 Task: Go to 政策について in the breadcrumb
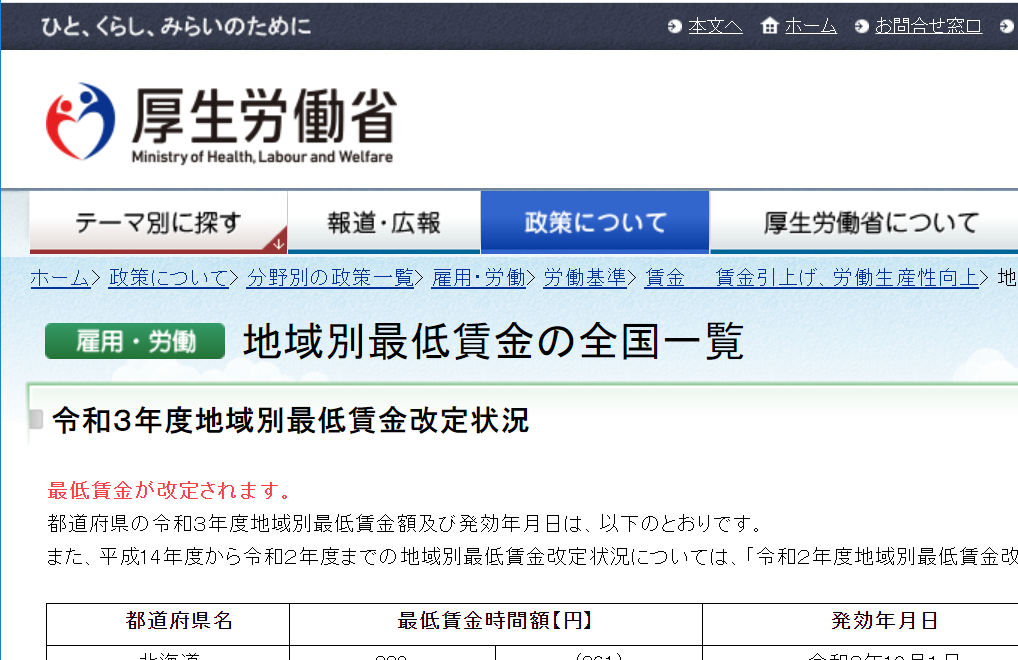click(x=168, y=278)
